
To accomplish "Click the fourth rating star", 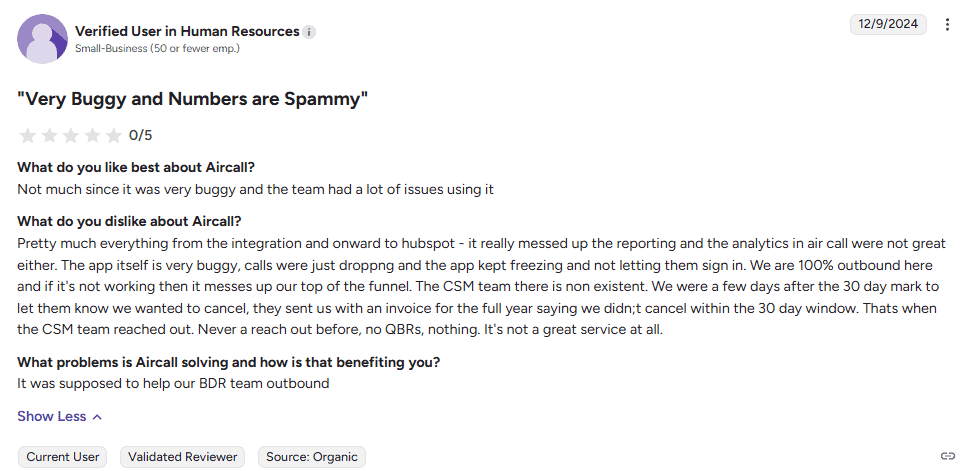I will click(x=93, y=135).
